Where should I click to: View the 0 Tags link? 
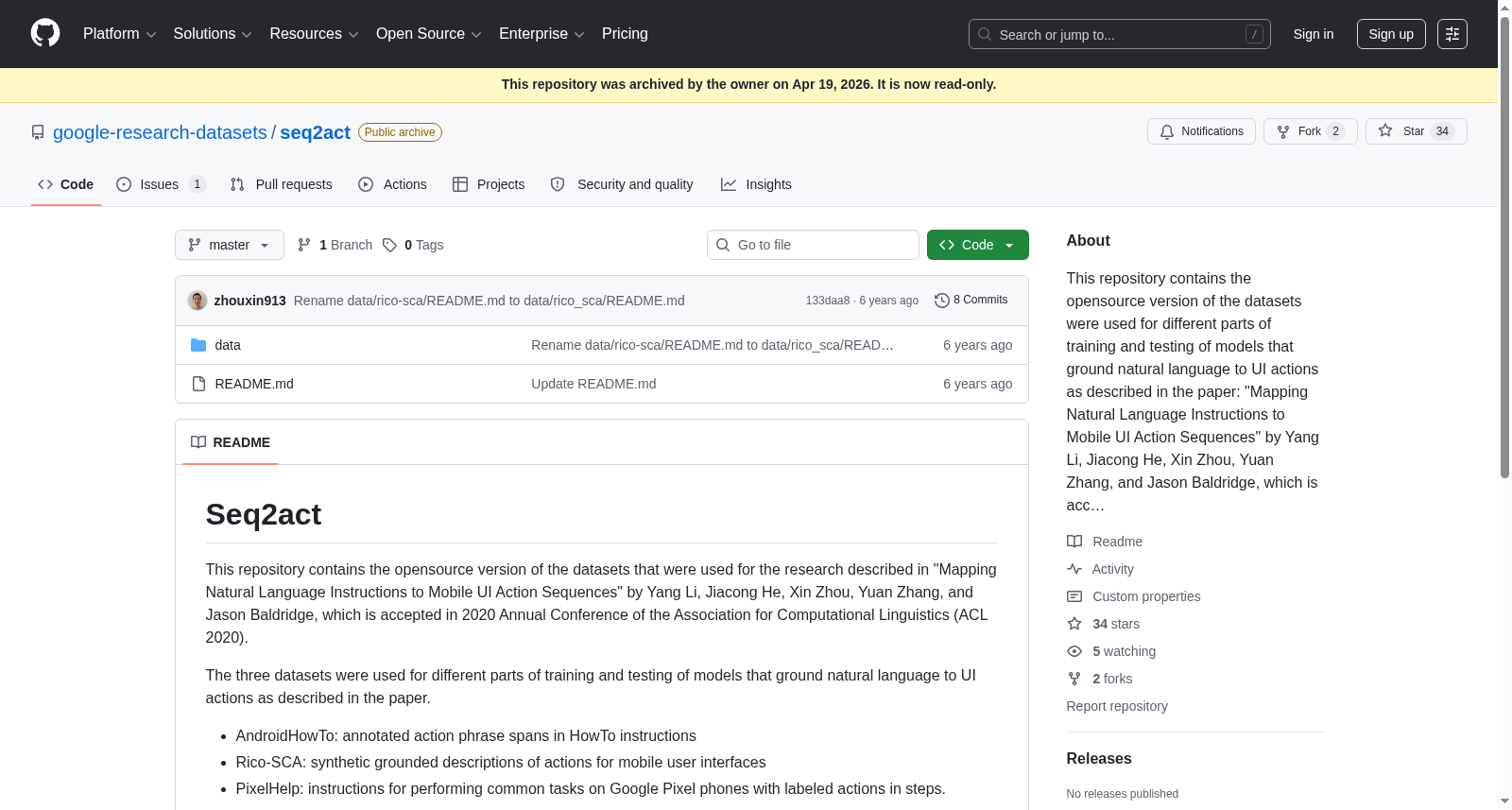[x=413, y=245]
